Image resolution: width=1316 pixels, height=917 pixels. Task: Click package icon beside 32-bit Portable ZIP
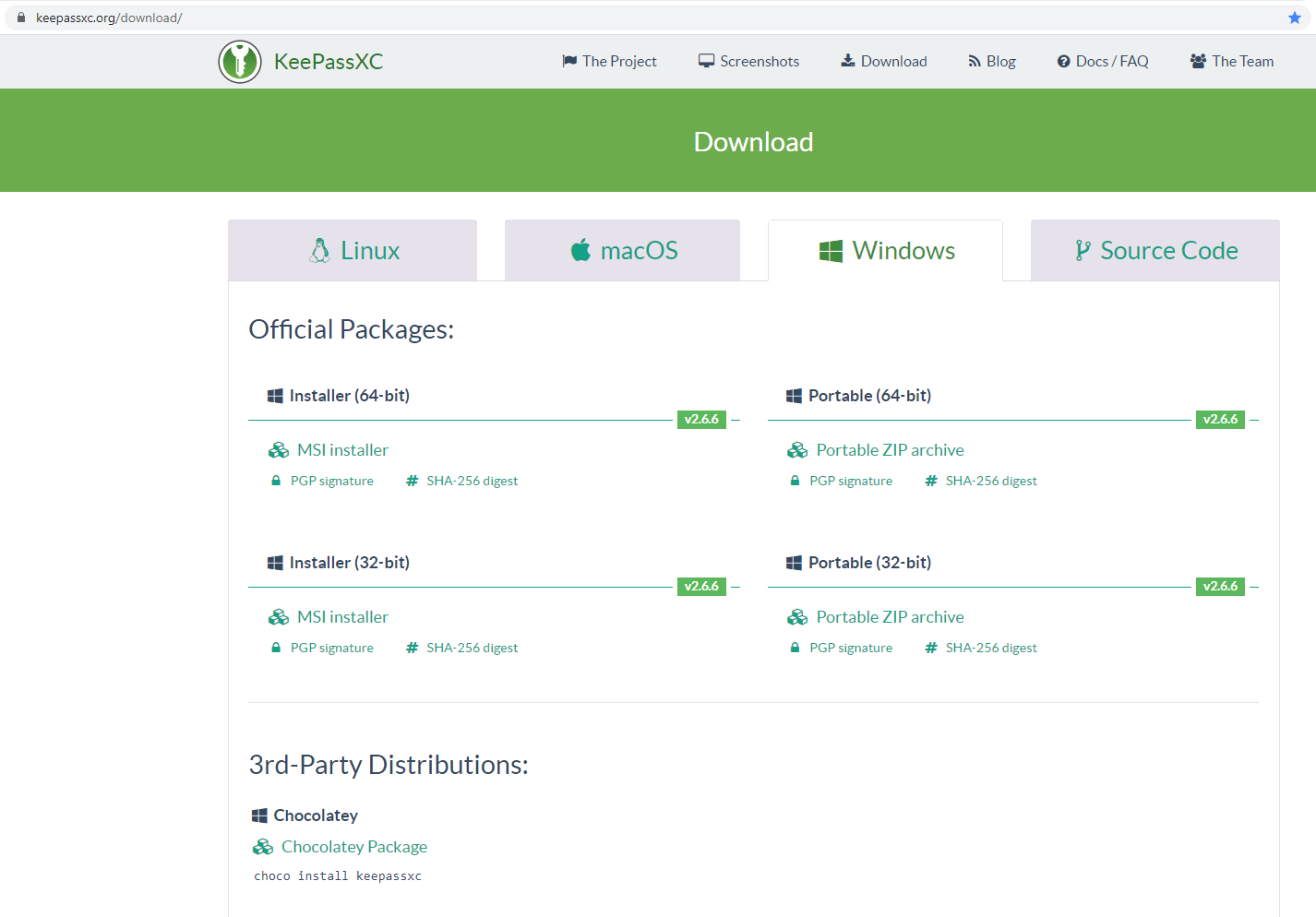pyautogui.click(x=797, y=617)
